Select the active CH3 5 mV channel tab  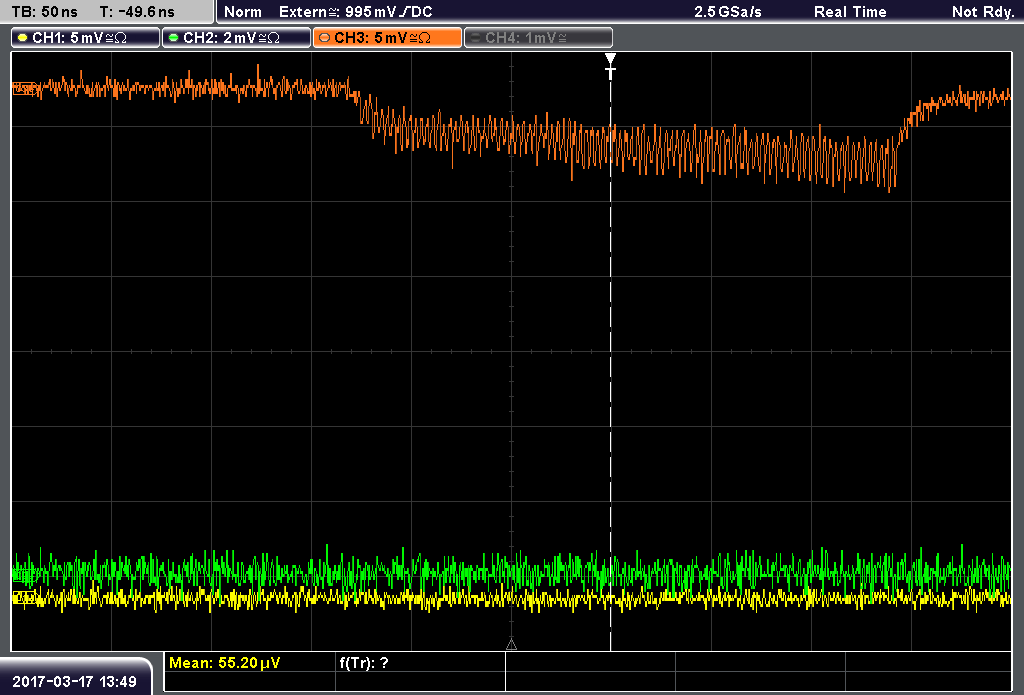tap(387, 38)
